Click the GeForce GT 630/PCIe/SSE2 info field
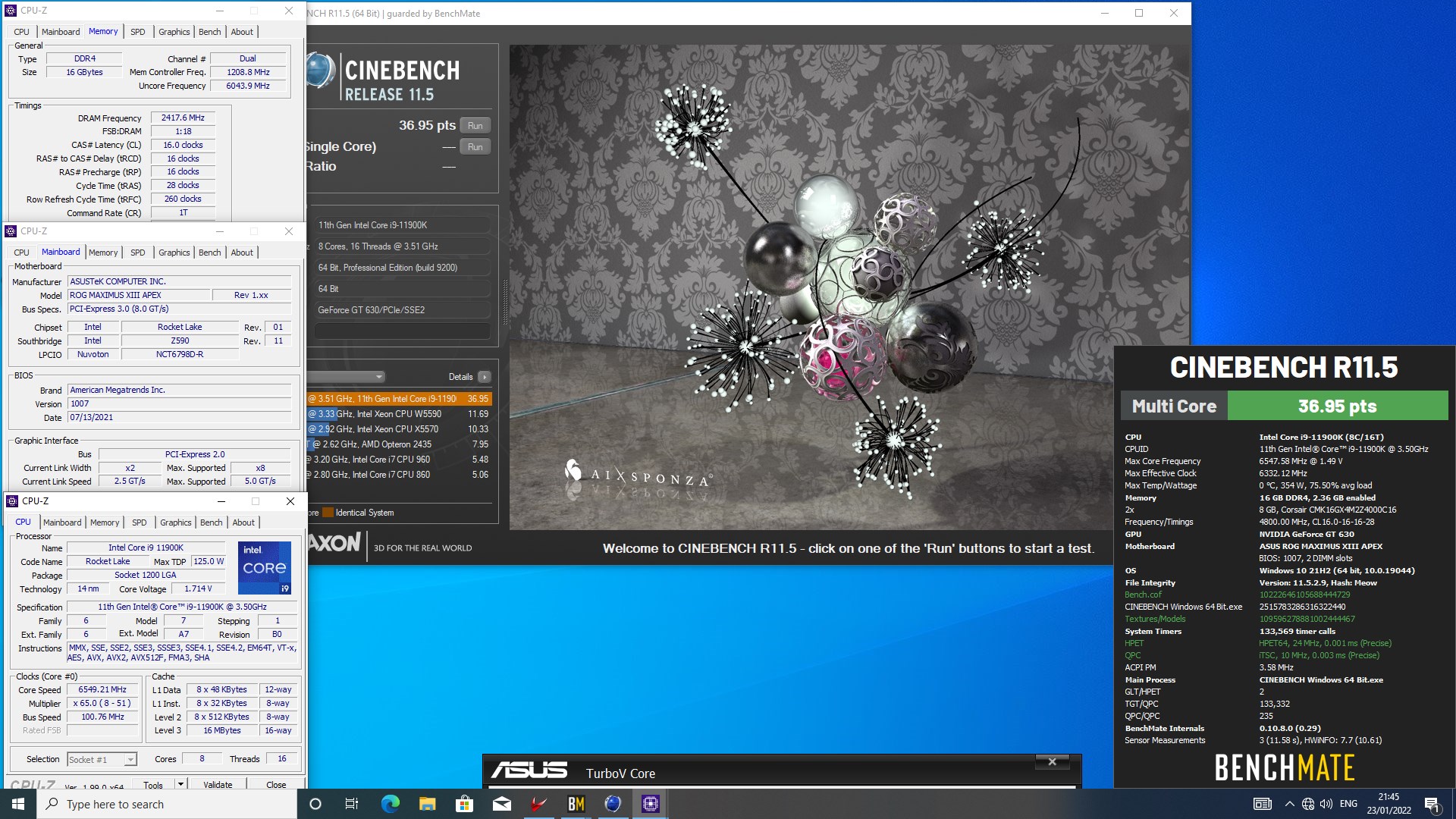 click(402, 310)
